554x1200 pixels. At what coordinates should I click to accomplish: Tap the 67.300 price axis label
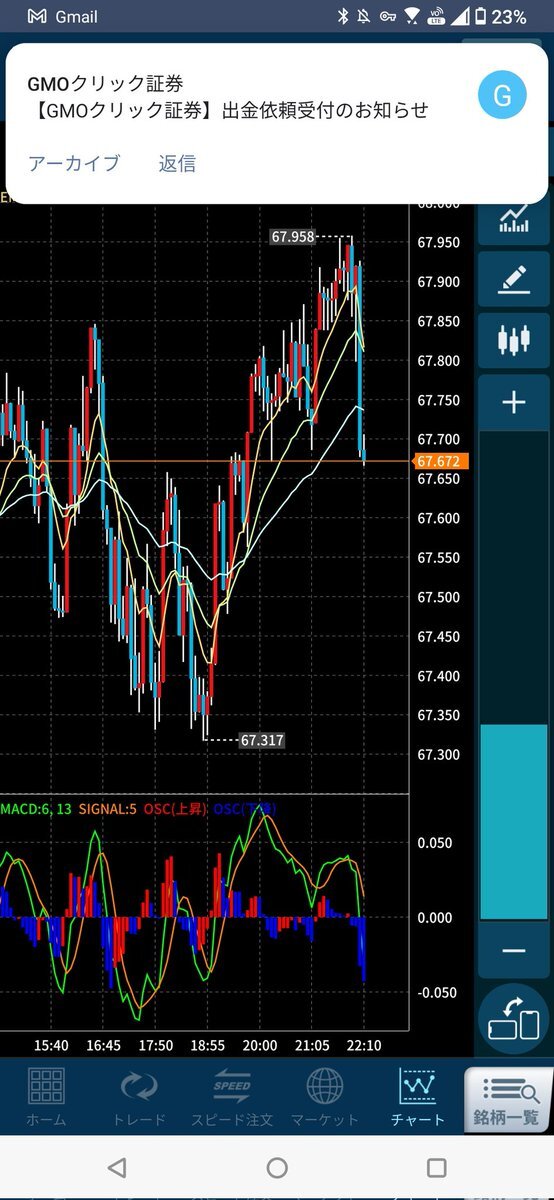(439, 755)
